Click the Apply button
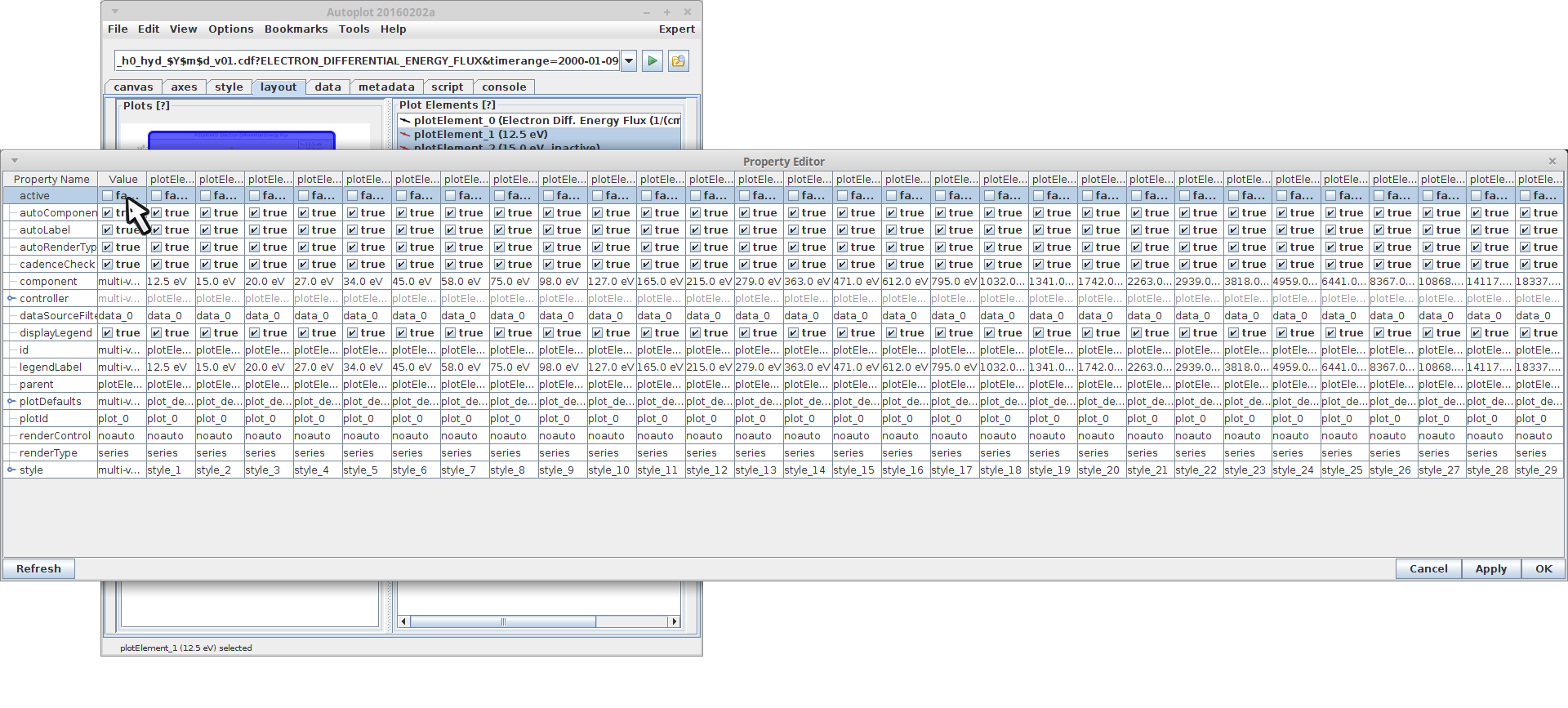This screenshot has width=1568, height=708. 1490,569
